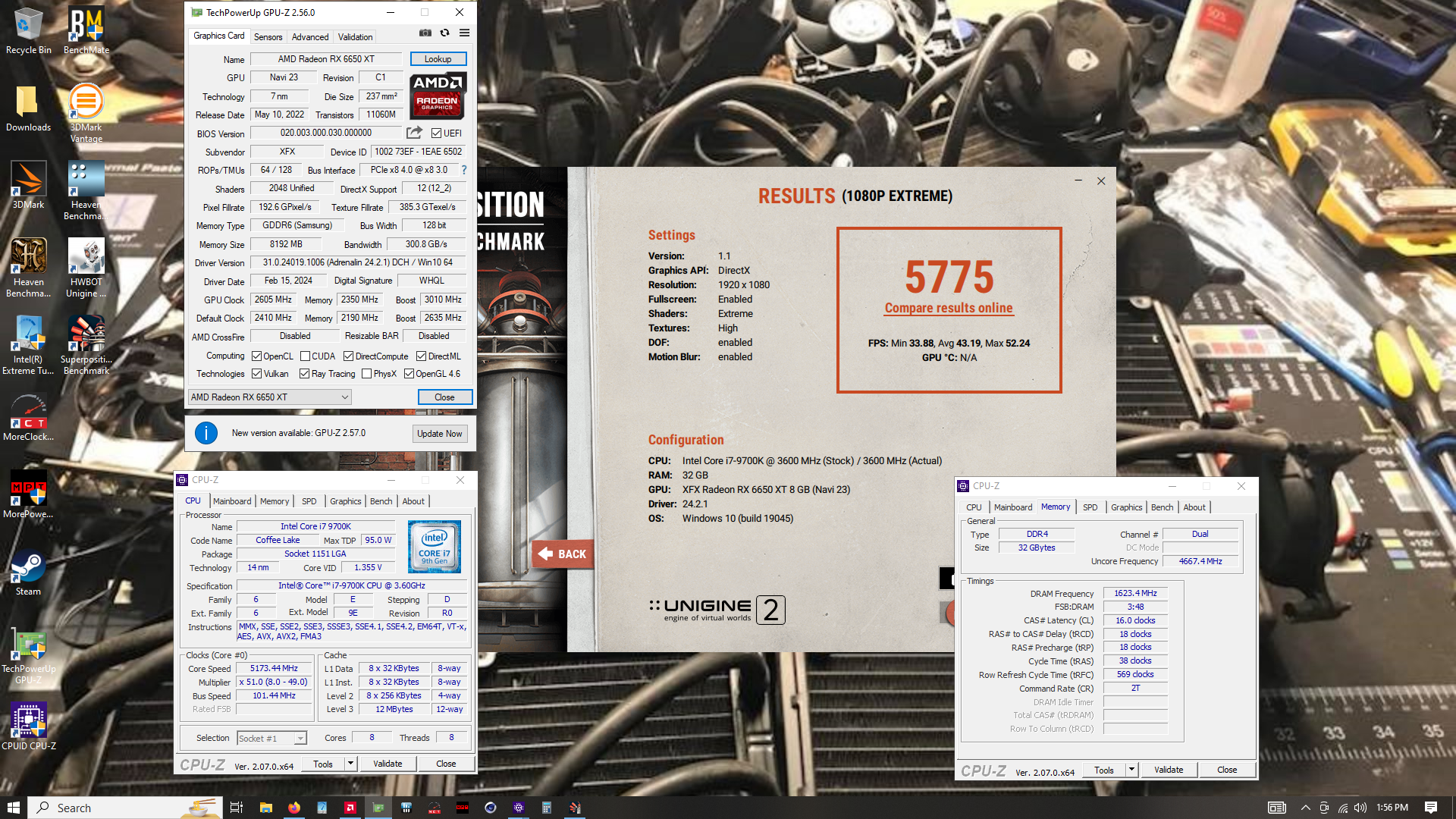Screen dimensions: 1456x819
Task: Open Firefox from the taskbar
Action: [294, 808]
